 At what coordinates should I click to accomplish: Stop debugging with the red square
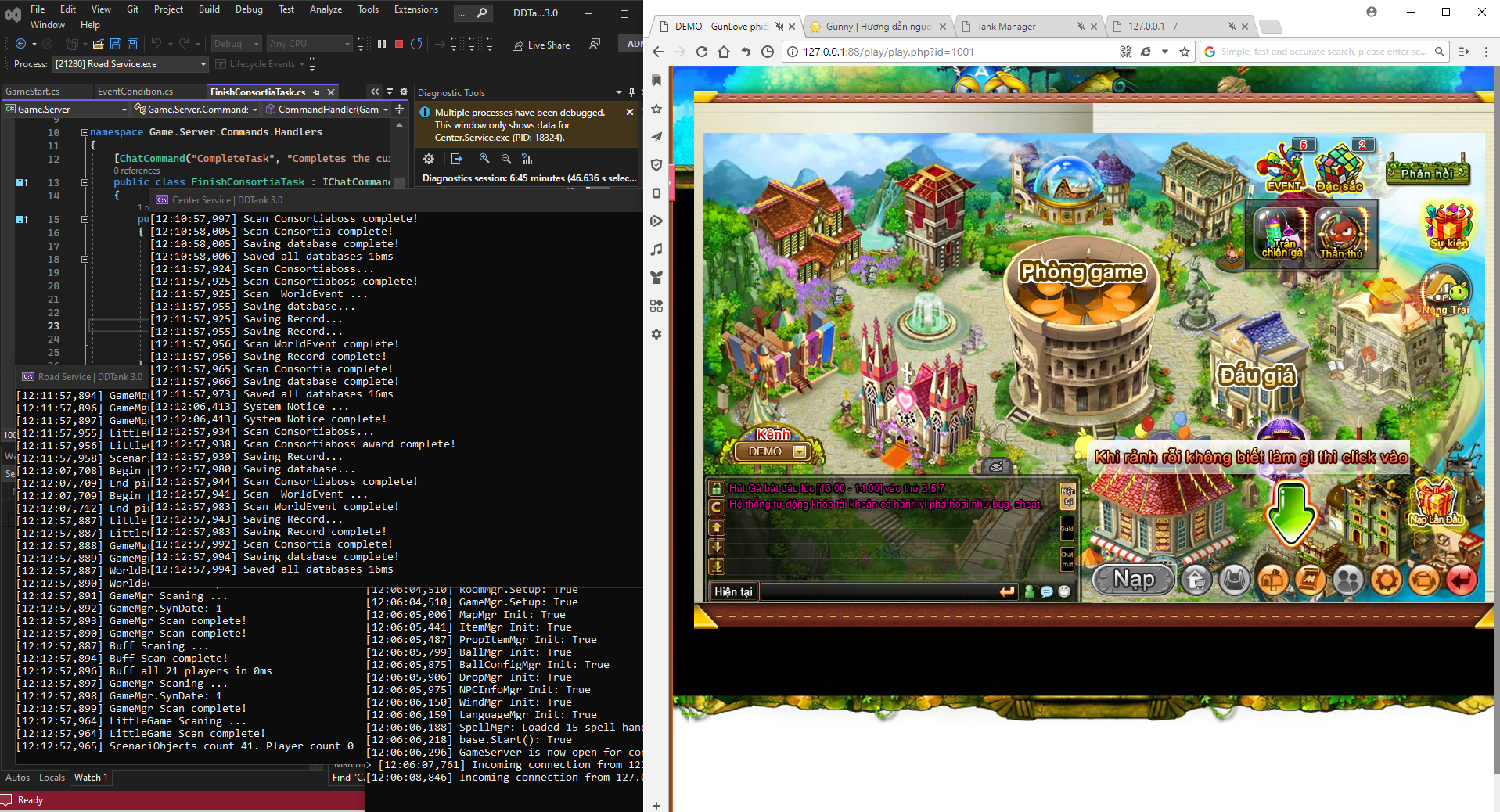coord(399,45)
